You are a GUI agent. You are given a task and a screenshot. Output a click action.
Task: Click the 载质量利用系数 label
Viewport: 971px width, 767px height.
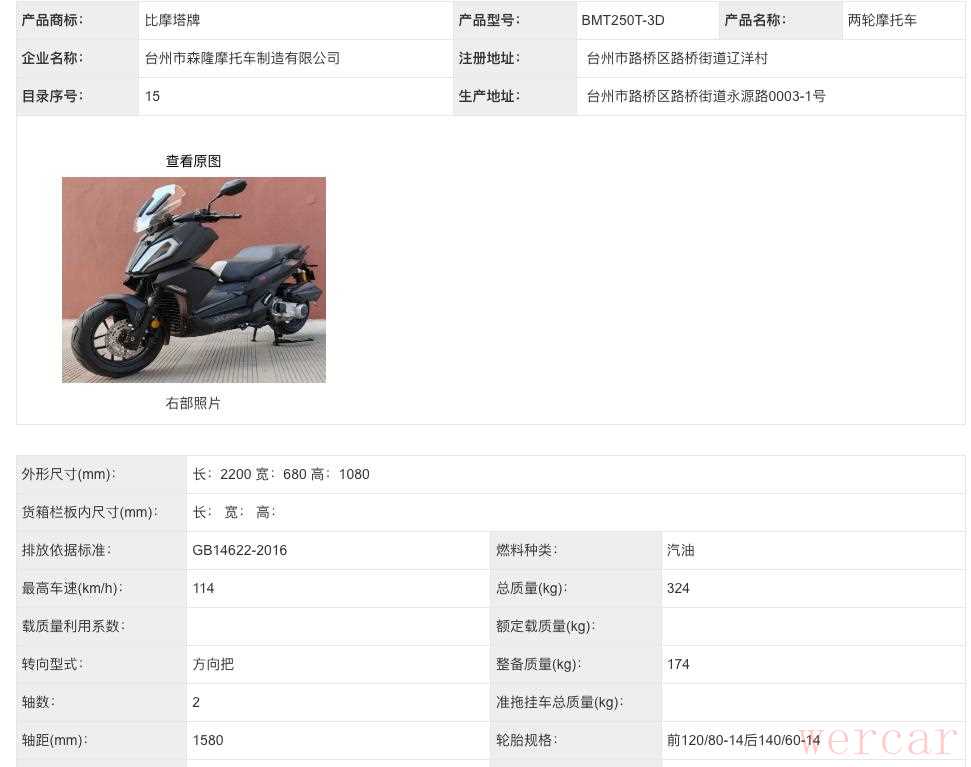tap(73, 626)
